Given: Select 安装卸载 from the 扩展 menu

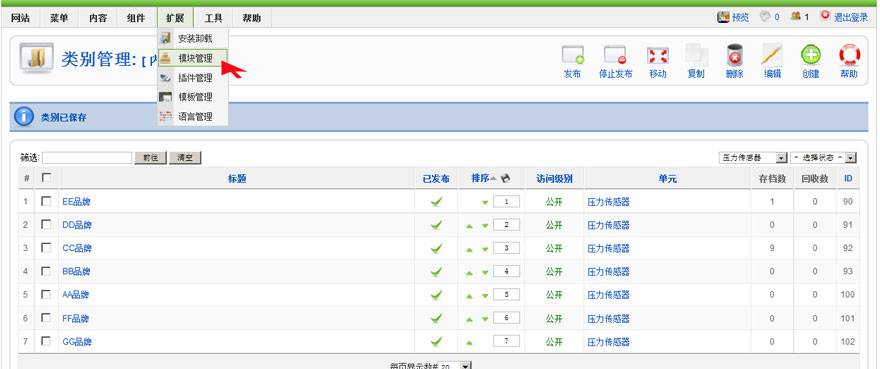Looking at the screenshot, I should coord(192,39).
